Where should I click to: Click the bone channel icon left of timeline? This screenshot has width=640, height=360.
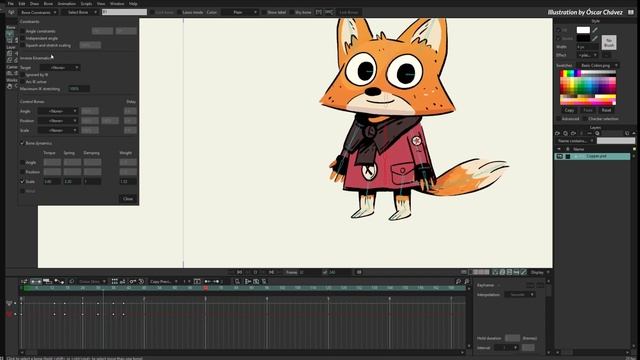(x=9, y=303)
